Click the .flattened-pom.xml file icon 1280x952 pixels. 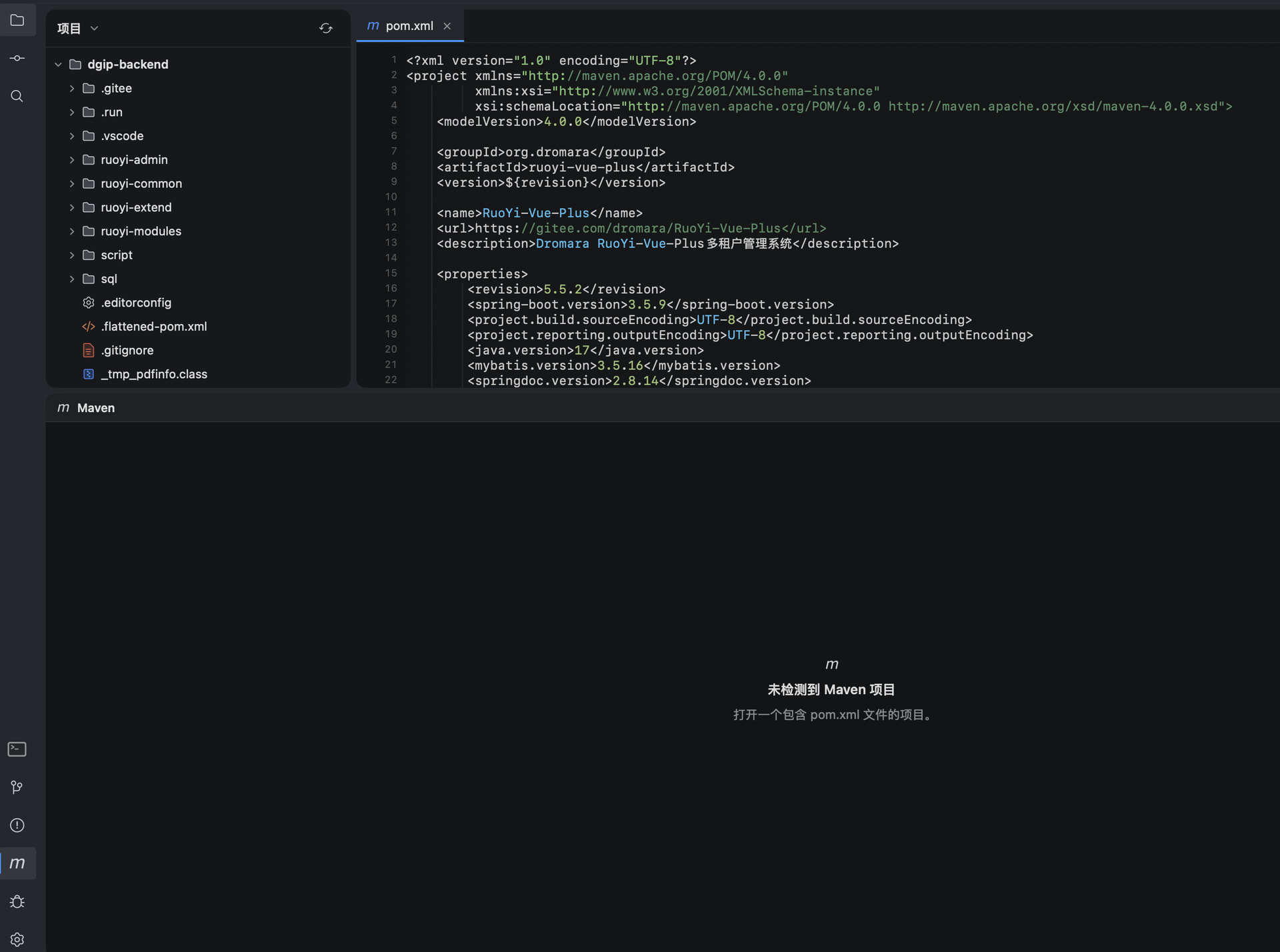[x=89, y=327]
